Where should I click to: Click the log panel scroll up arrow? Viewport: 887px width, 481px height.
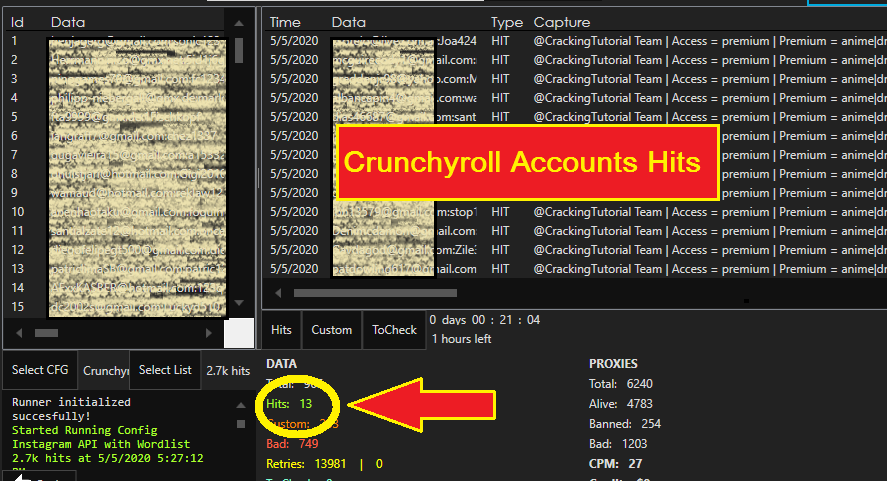tap(241, 405)
